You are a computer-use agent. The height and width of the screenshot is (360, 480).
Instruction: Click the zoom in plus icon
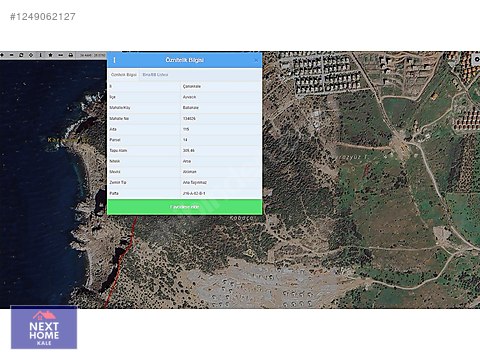[2, 55]
